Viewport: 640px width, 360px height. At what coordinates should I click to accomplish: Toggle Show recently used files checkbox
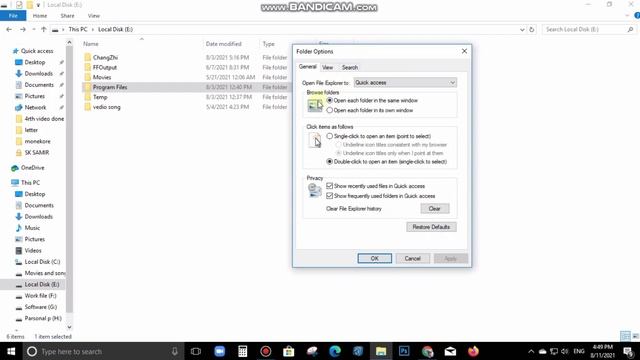pyautogui.click(x=330, y=186)
